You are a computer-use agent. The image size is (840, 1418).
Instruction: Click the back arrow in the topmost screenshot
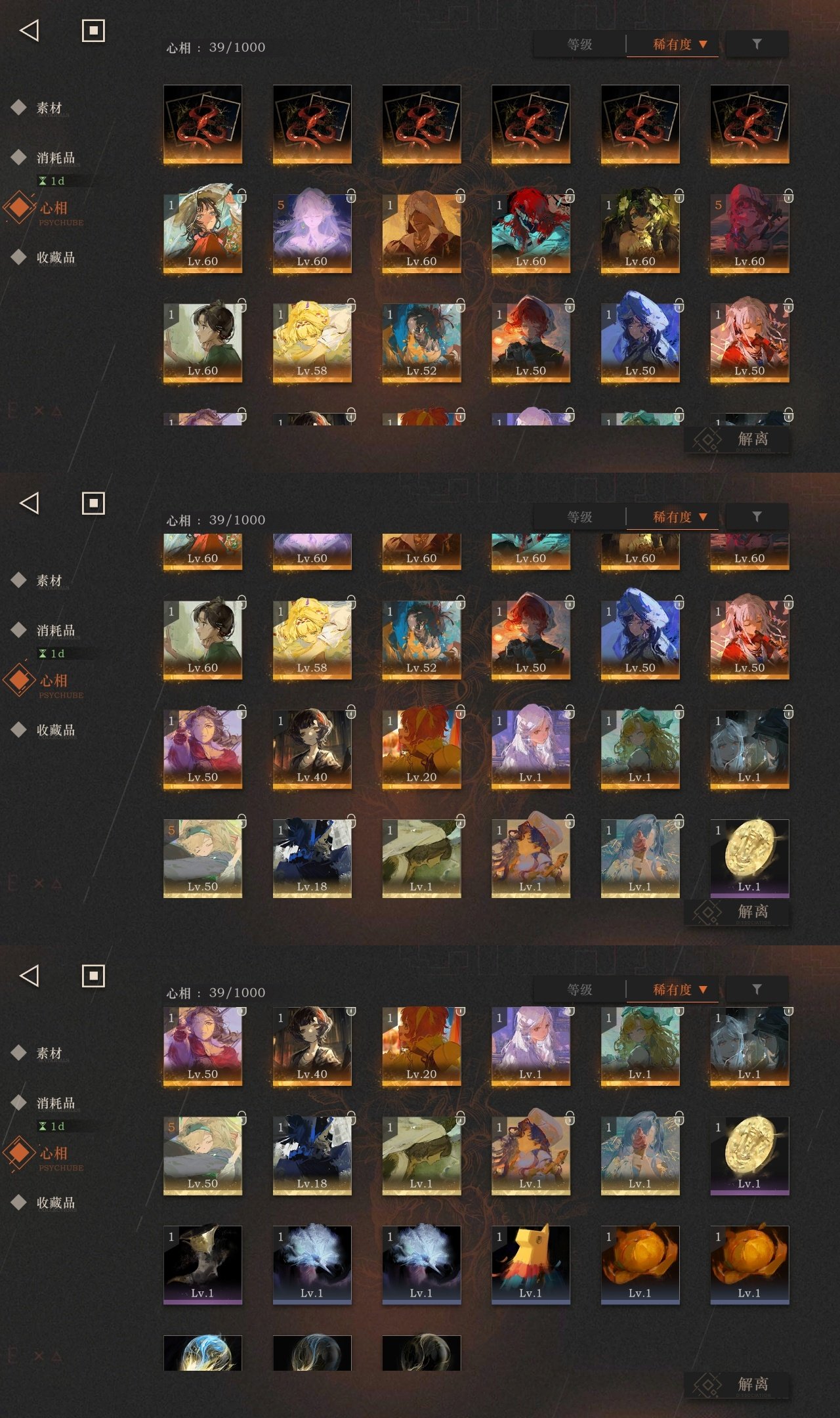pos(30,30)
